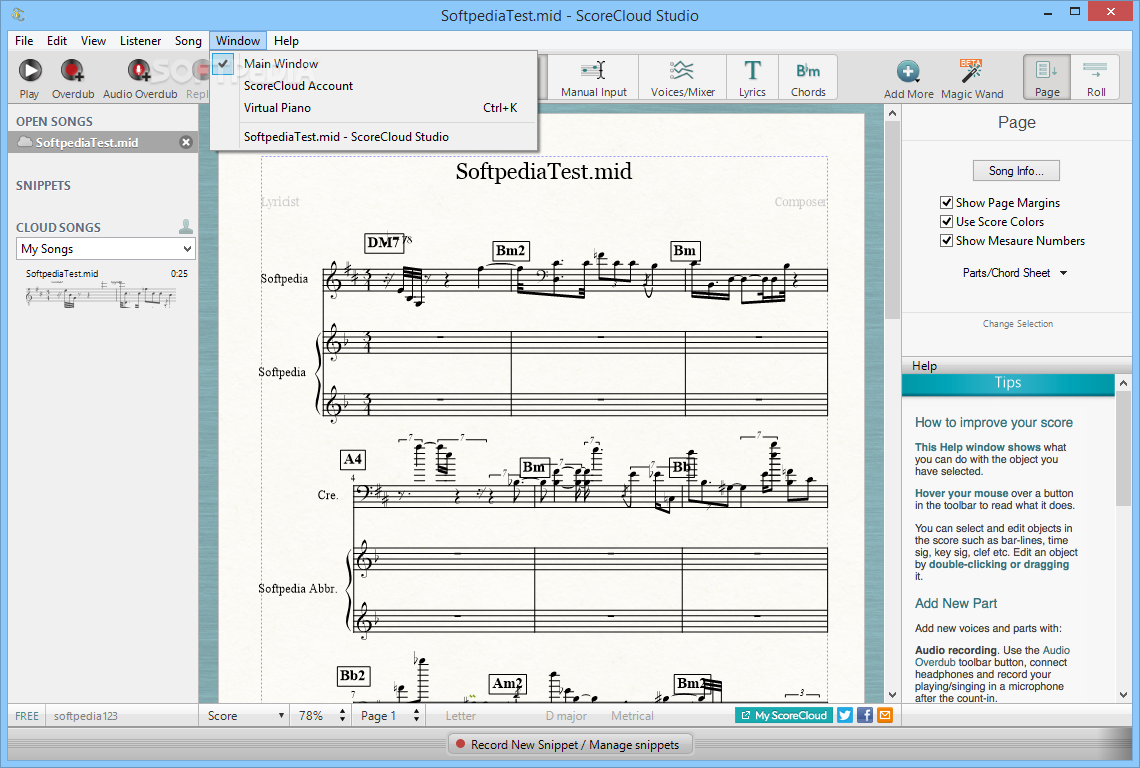The image size is (1140, 768).
Task: Click the Song Info... button
Action: pos(1016,171)
